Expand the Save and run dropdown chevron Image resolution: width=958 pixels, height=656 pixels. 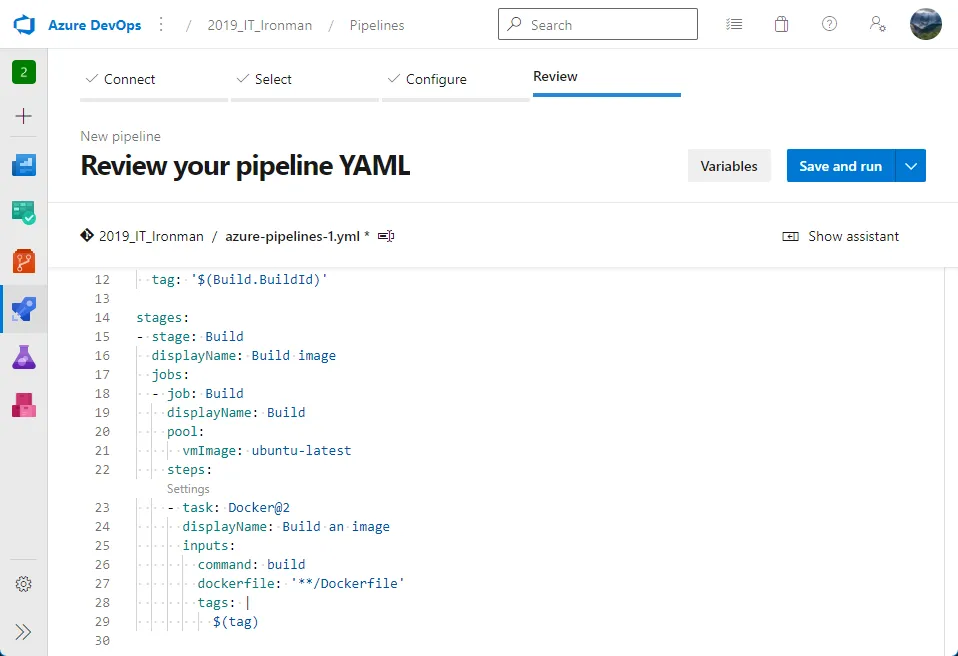(x=911, y=165)
